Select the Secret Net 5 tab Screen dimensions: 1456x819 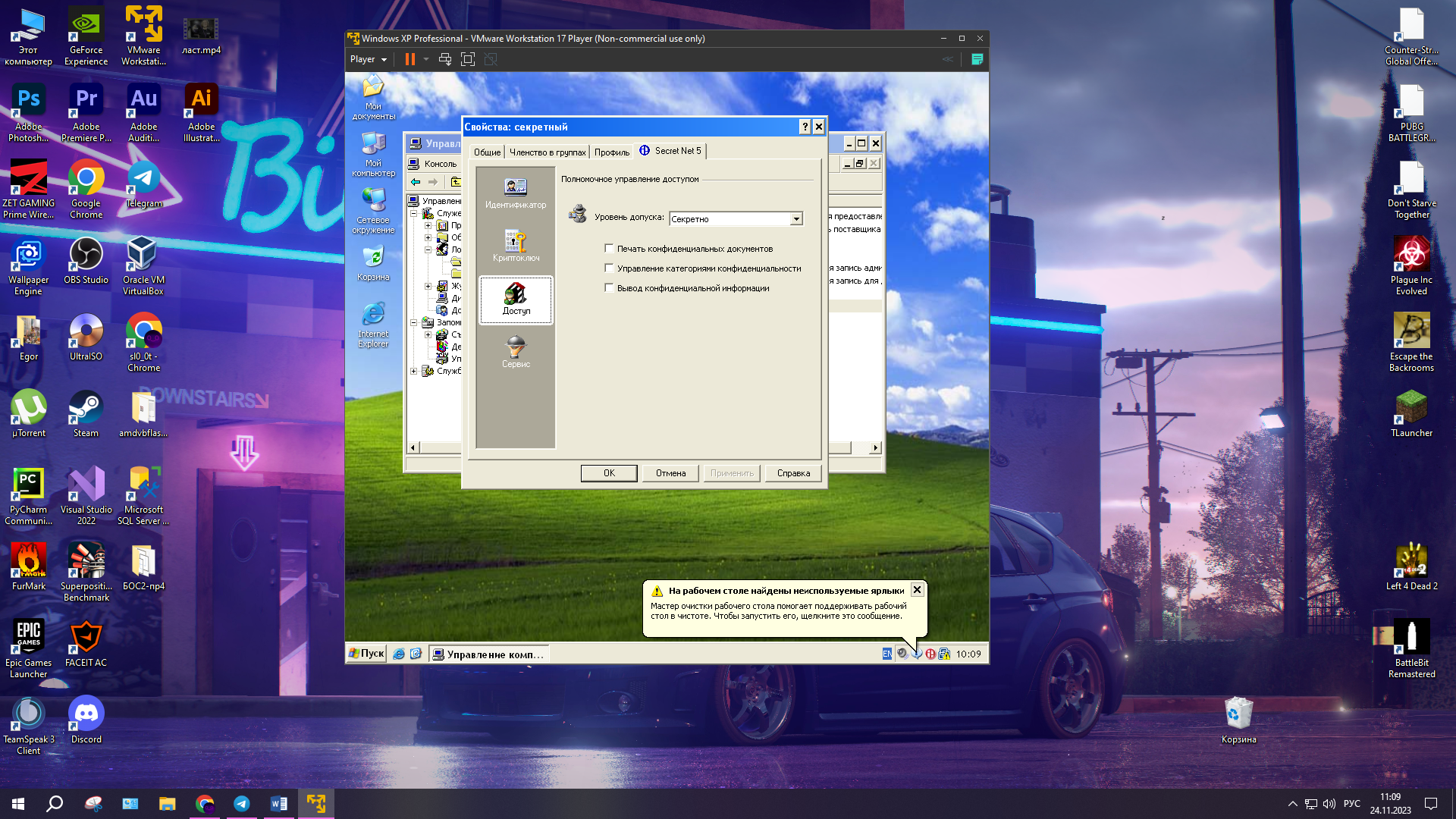click(670, 151)
